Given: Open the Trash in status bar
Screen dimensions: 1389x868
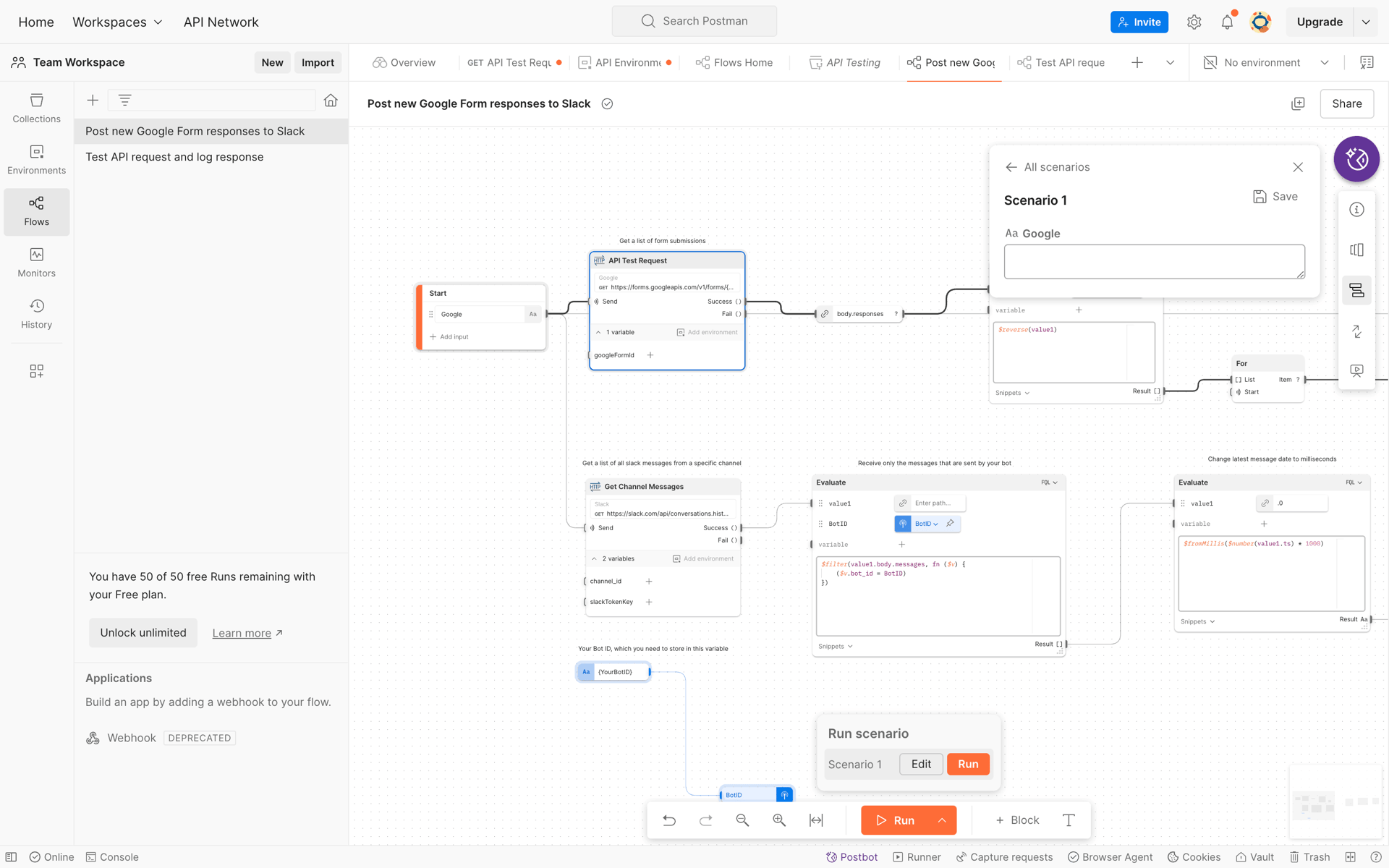Looking at the screenshot, I should click(1309, 857).
